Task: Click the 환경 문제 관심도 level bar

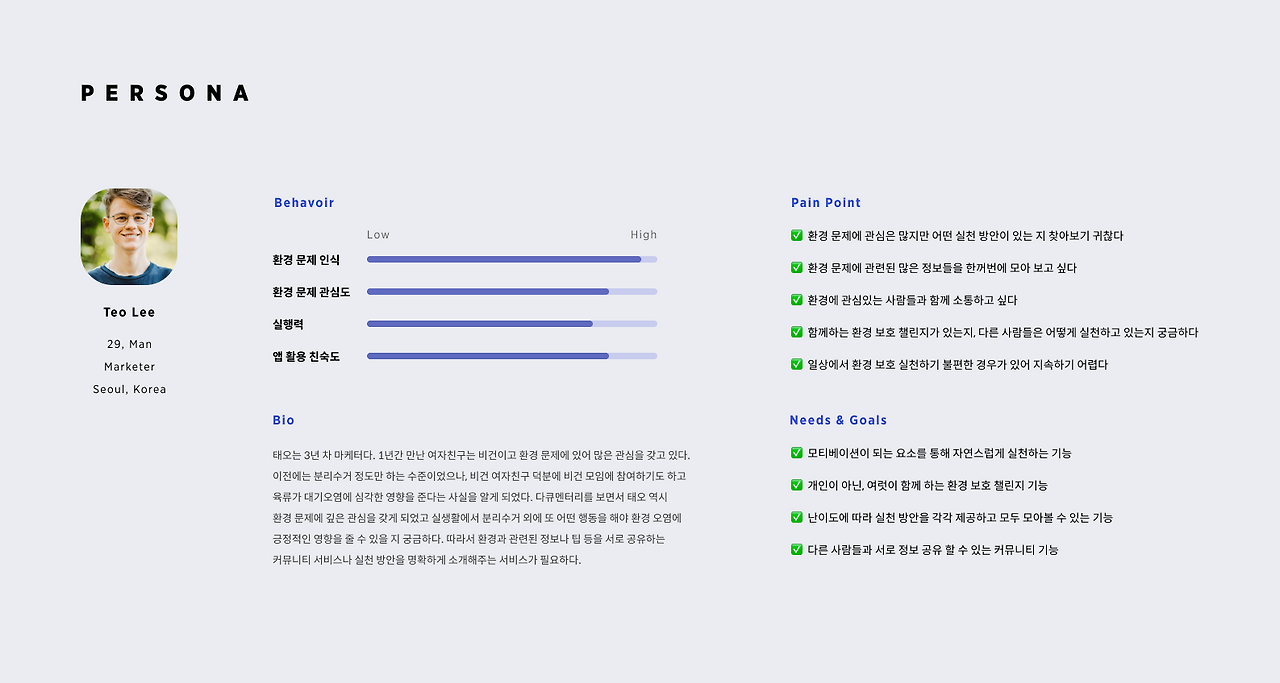Action: tap(512, 292)
